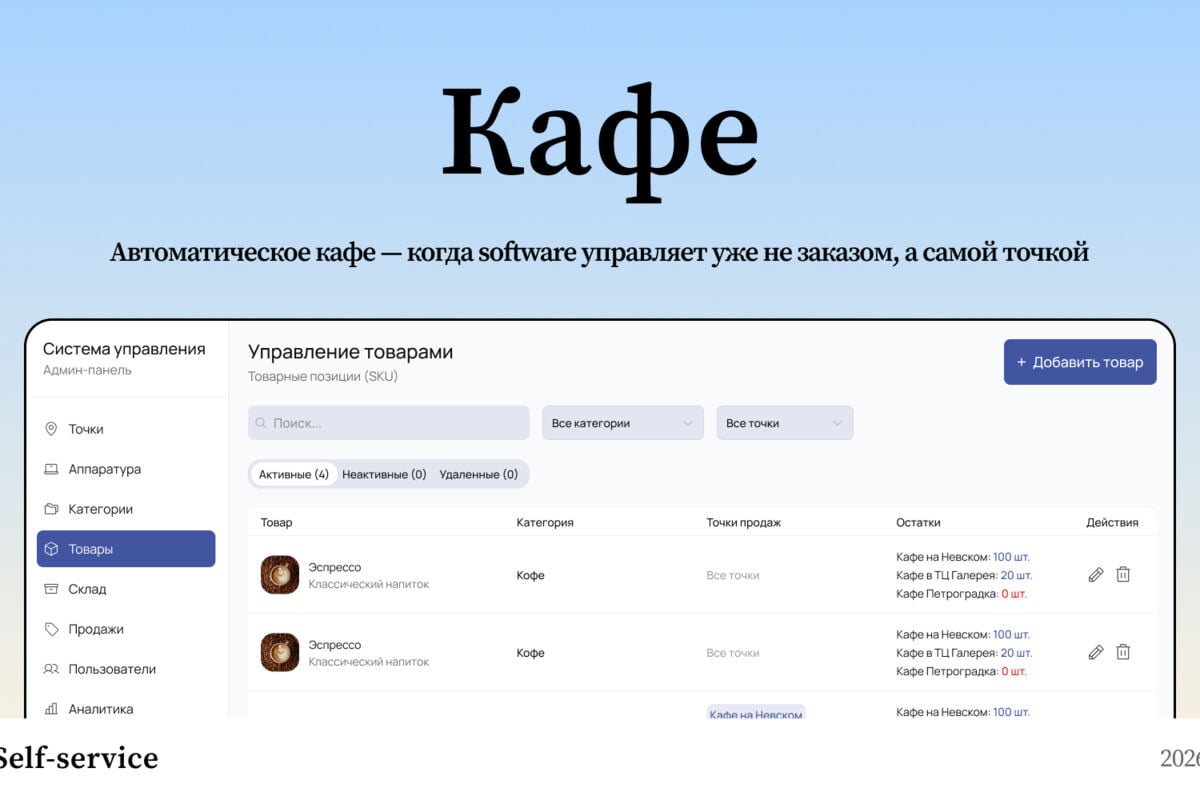Click the Добавить товар button
This screenshot has width=1200, height=800.
point(1080,362)
